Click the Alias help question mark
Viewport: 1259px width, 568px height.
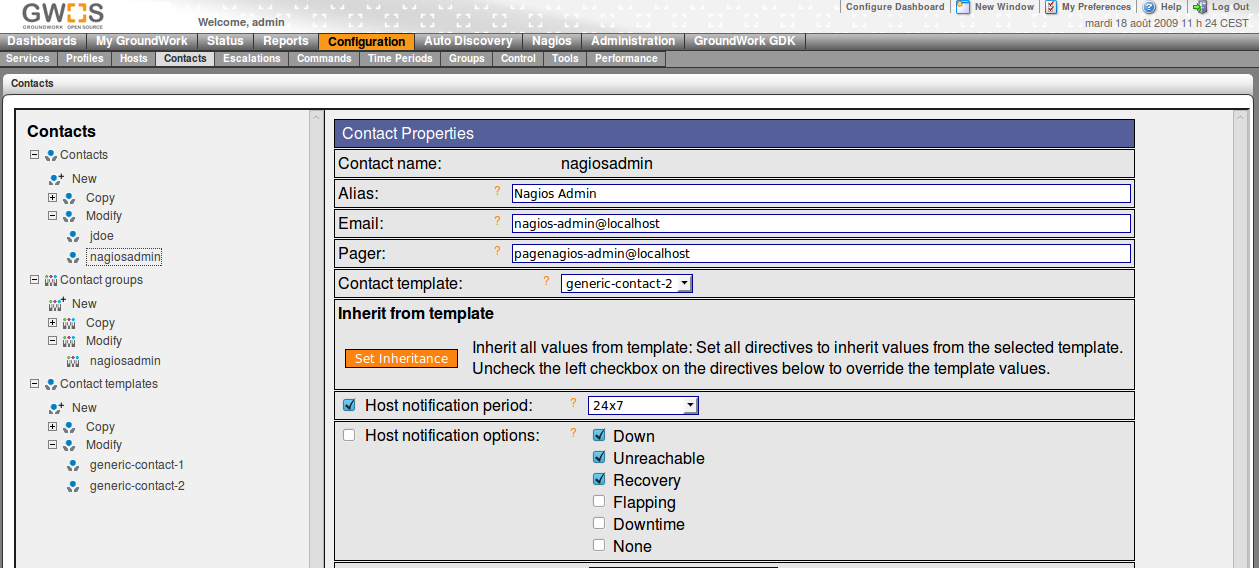point(497,190)
